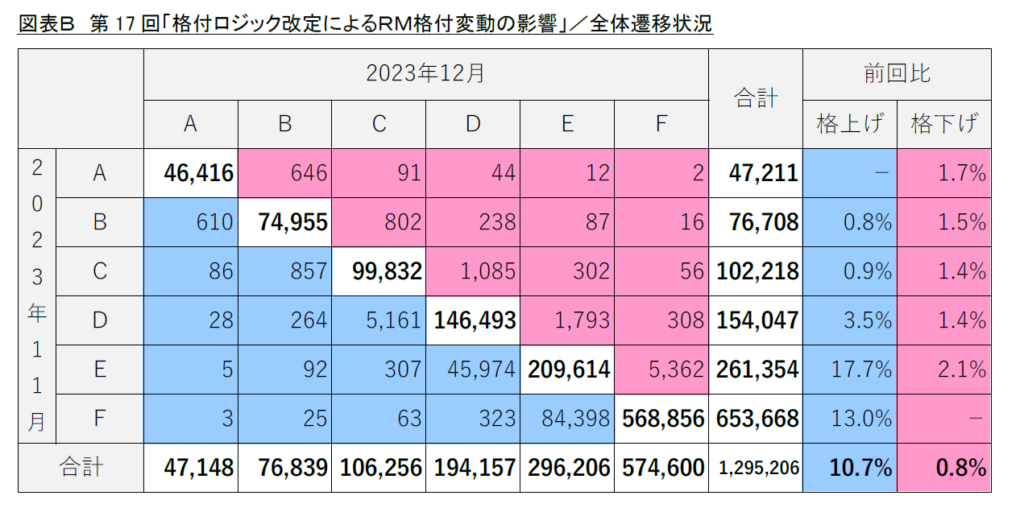
Task: Select the vertical 2023年11月 row group label
Action: click(x=37, y=296)
